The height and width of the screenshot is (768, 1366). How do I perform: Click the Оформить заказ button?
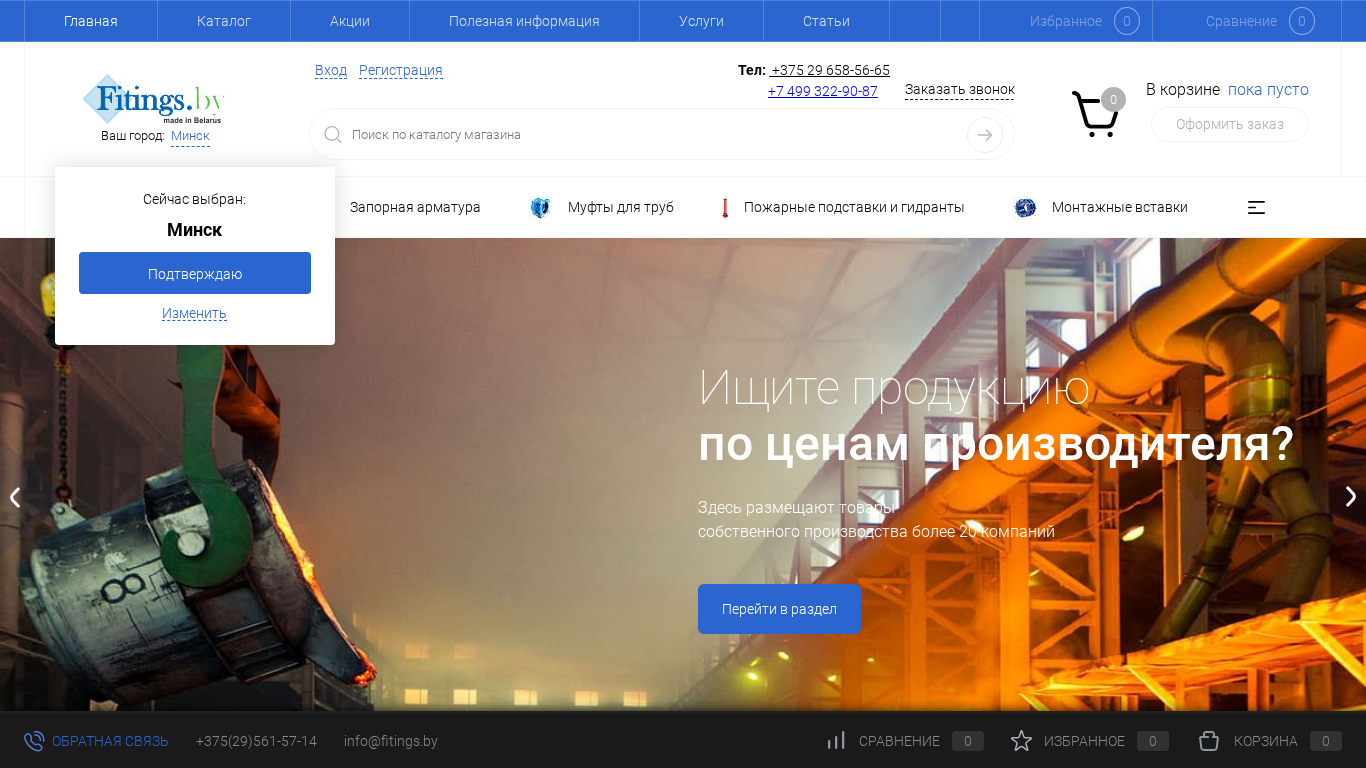[1230, 125]
